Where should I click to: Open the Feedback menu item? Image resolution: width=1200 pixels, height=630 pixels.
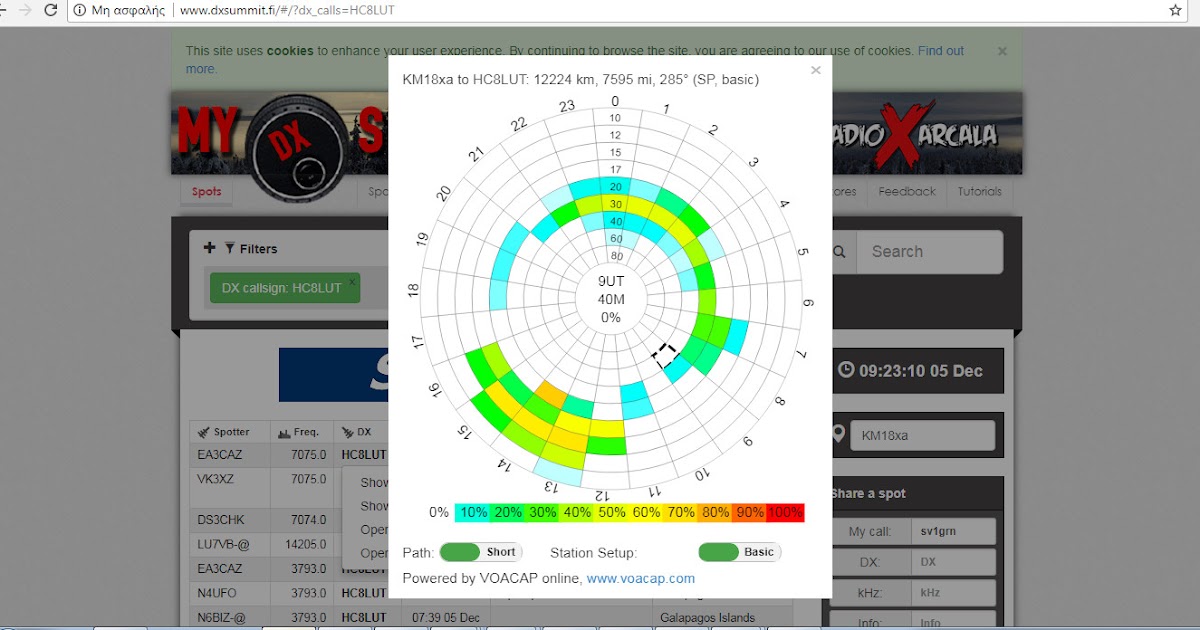906,192
